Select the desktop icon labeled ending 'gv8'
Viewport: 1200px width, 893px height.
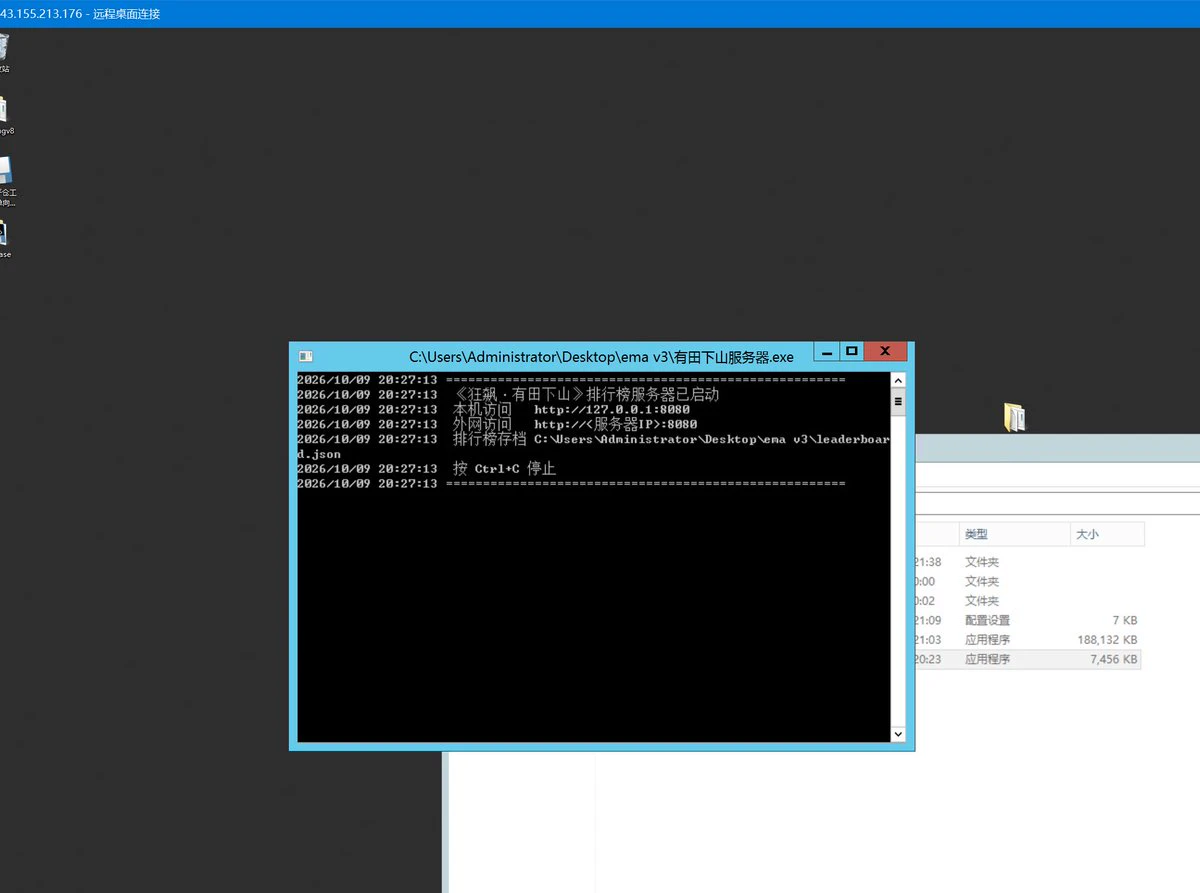click(4, 115)
